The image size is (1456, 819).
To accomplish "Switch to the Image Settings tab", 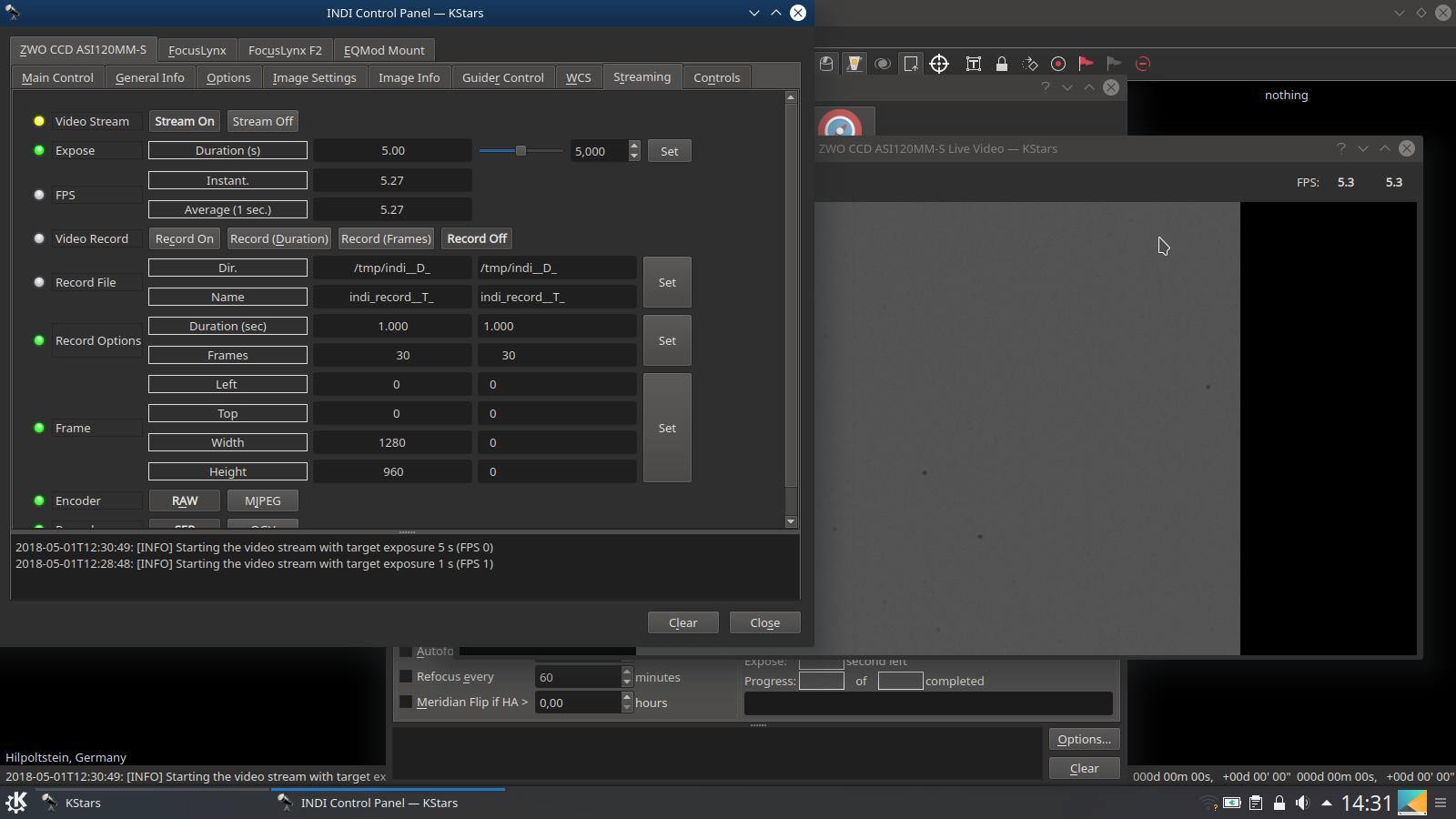I will (314, 77).
